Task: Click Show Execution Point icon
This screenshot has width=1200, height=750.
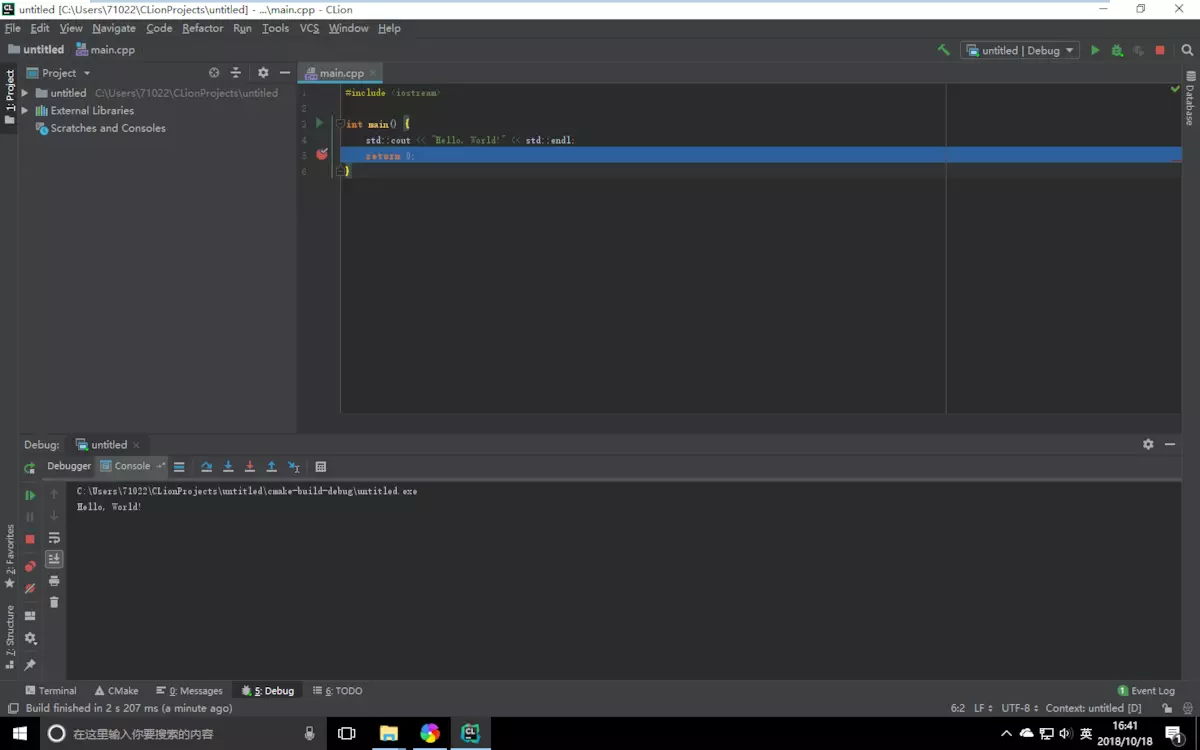Action: click(x=179, y=467)
